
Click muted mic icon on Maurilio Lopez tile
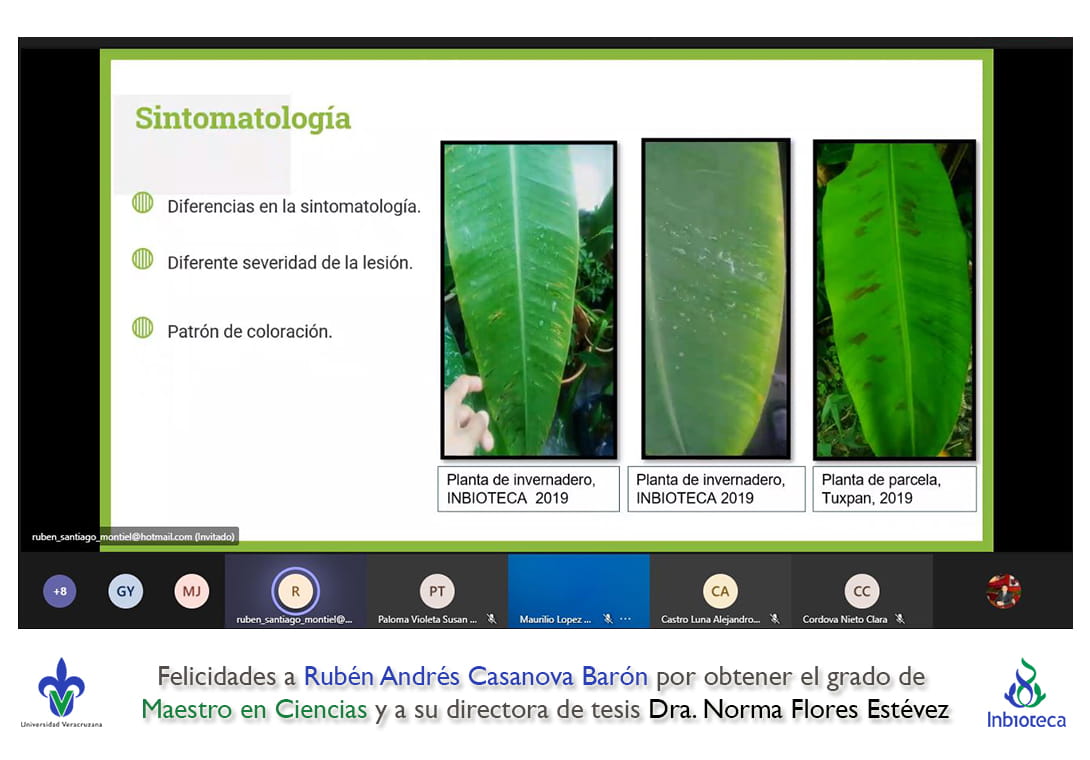pos(607,619)
